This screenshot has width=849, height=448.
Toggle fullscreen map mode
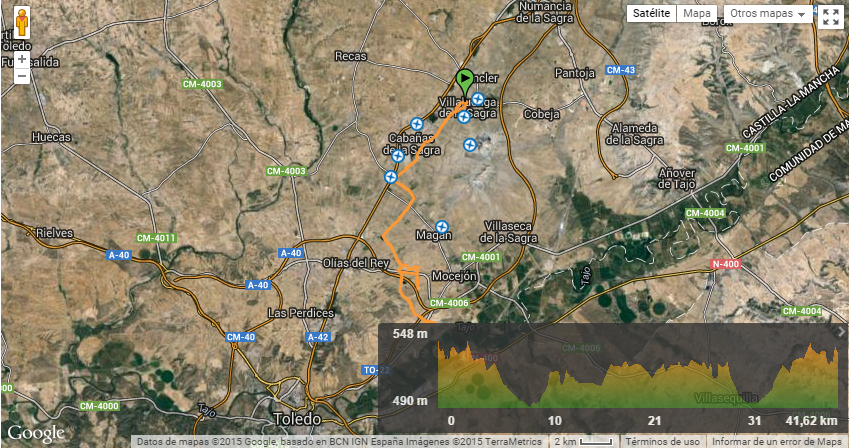831,16
